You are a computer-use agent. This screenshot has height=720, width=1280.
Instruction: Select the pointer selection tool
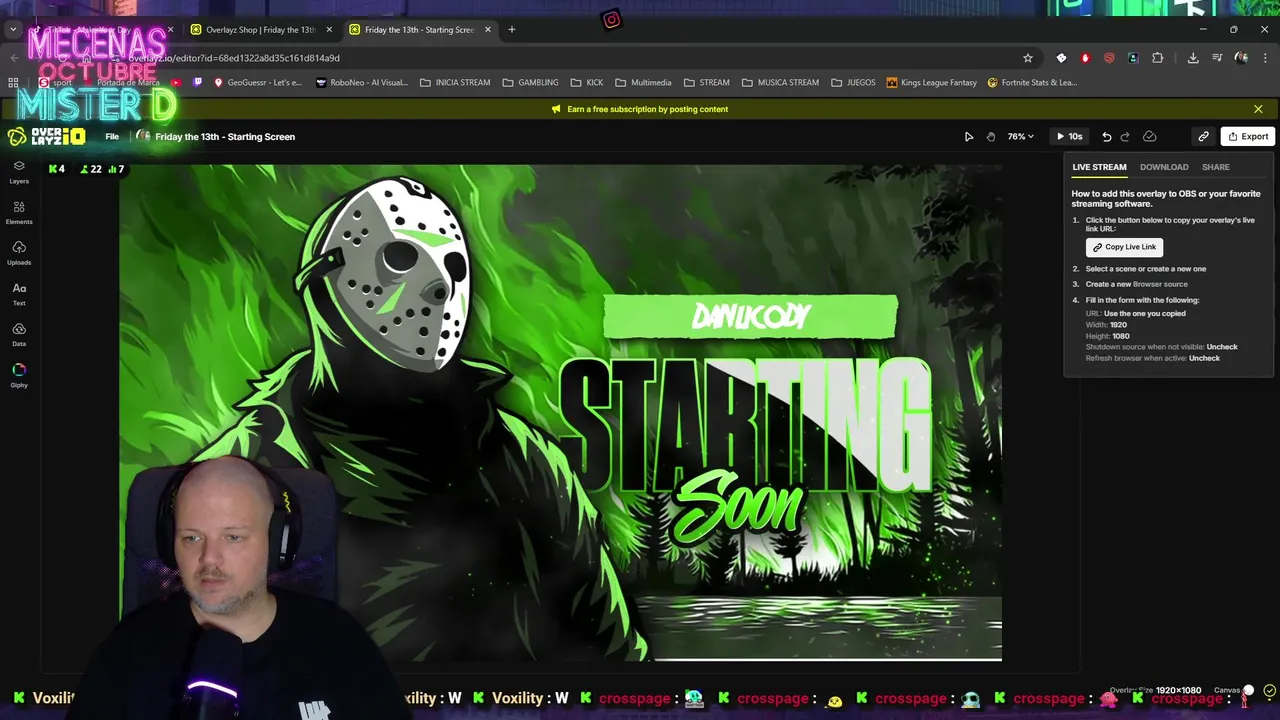(968, 137)
